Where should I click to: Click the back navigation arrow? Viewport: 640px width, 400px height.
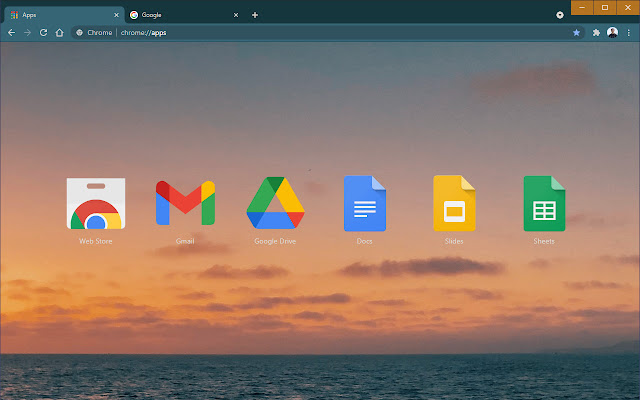(11, 32)
